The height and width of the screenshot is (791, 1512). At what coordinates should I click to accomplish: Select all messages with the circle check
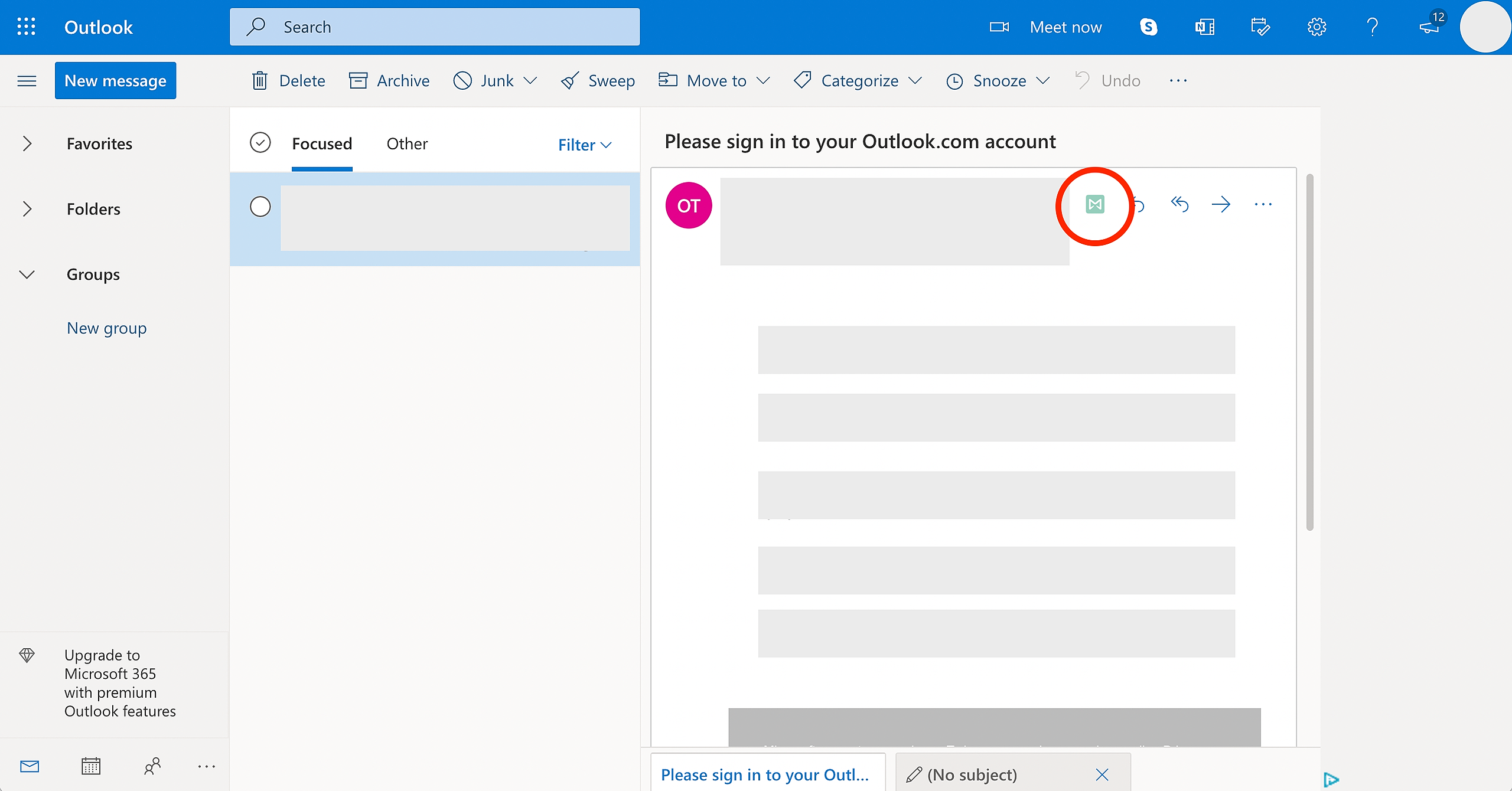click(260, 143)
